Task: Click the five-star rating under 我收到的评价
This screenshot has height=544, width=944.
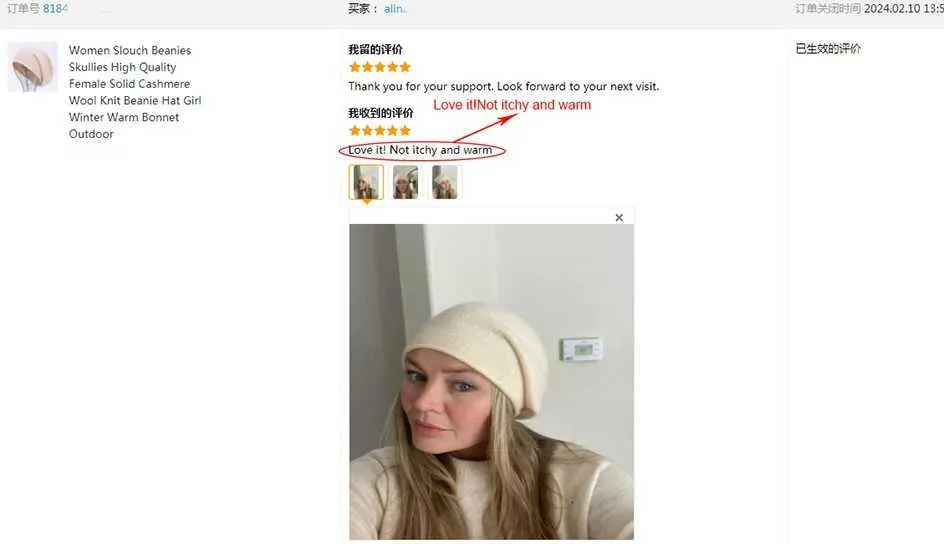Action: pos(380,131)
